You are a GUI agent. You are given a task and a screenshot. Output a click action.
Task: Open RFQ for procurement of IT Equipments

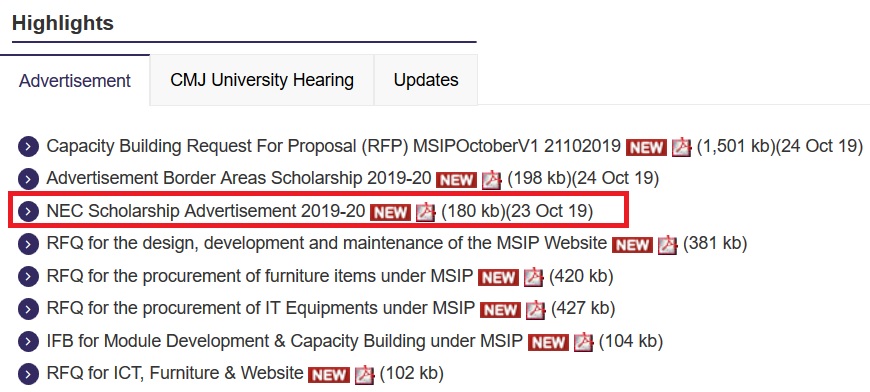click(x=261, y=308)
